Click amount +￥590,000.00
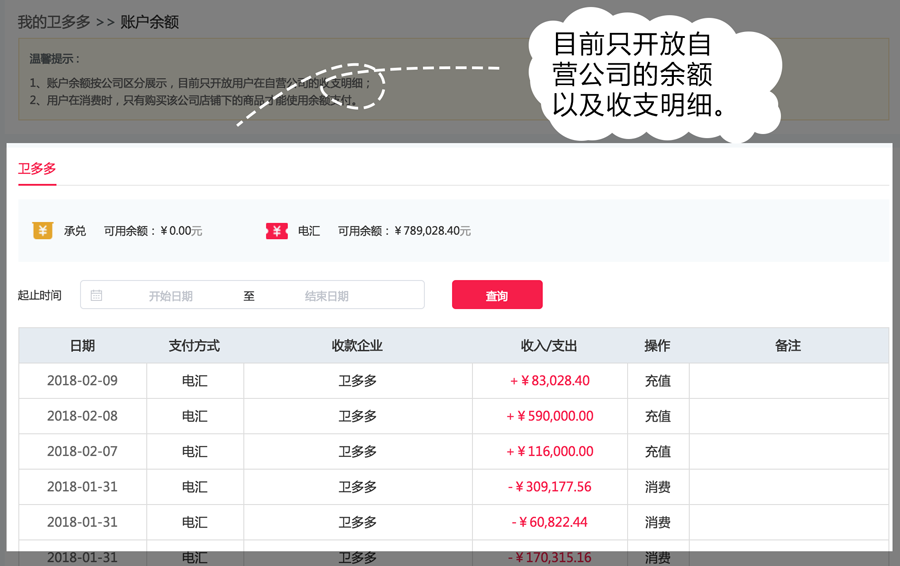The image size is (900, 566). coord(550,416)
